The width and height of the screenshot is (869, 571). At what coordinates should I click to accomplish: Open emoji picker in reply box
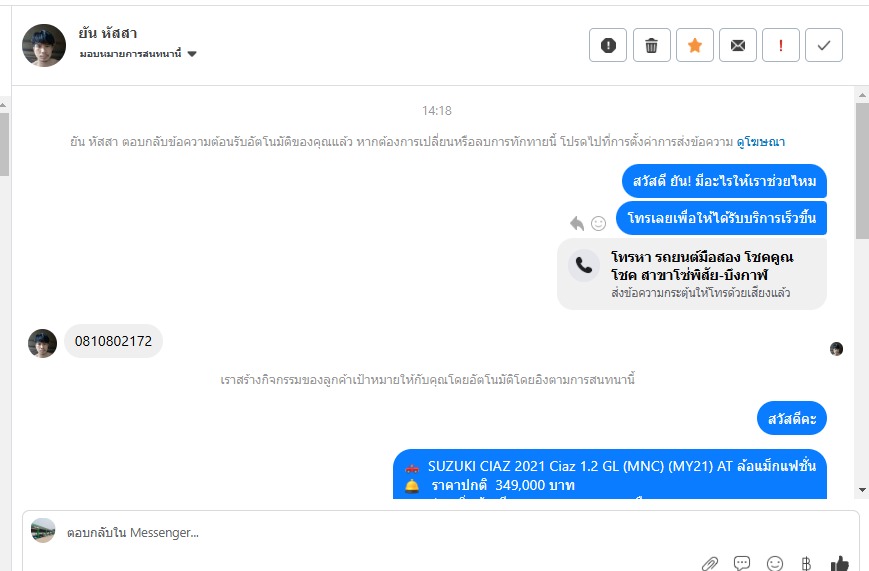(775, 563)
